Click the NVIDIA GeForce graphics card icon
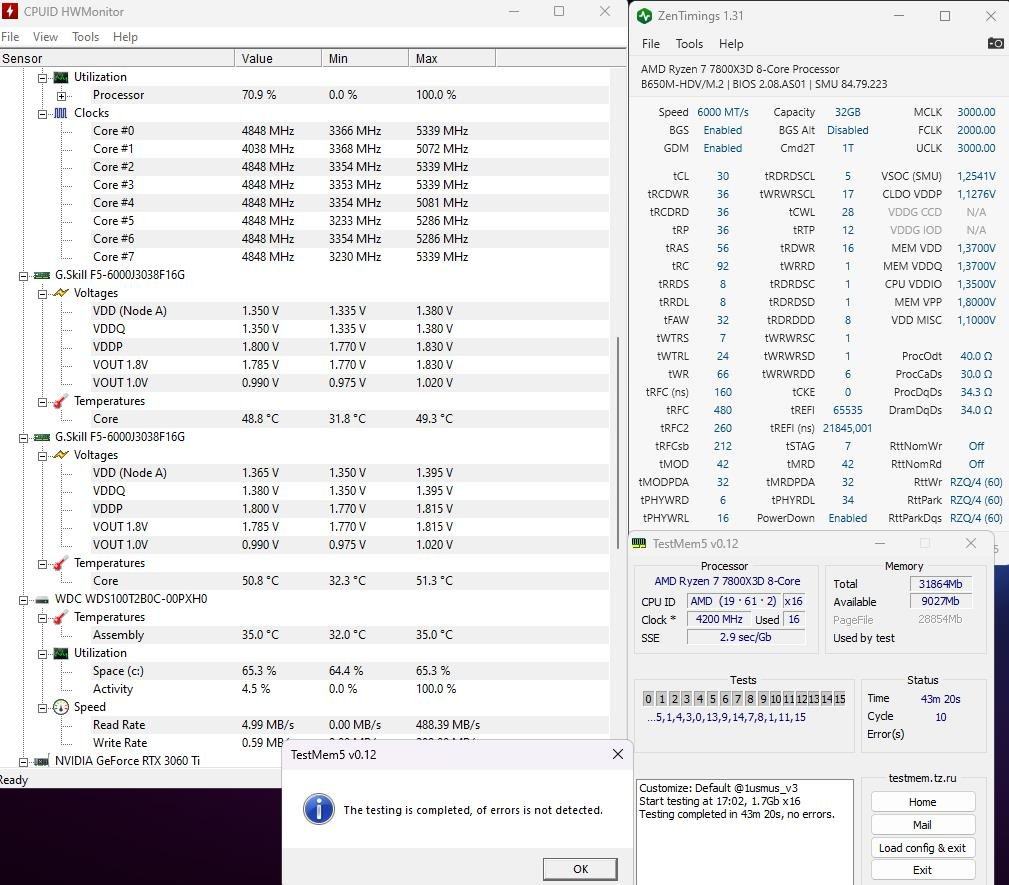Image resolution: width=1009 pixels, height=885 pixels. point(42,761)
